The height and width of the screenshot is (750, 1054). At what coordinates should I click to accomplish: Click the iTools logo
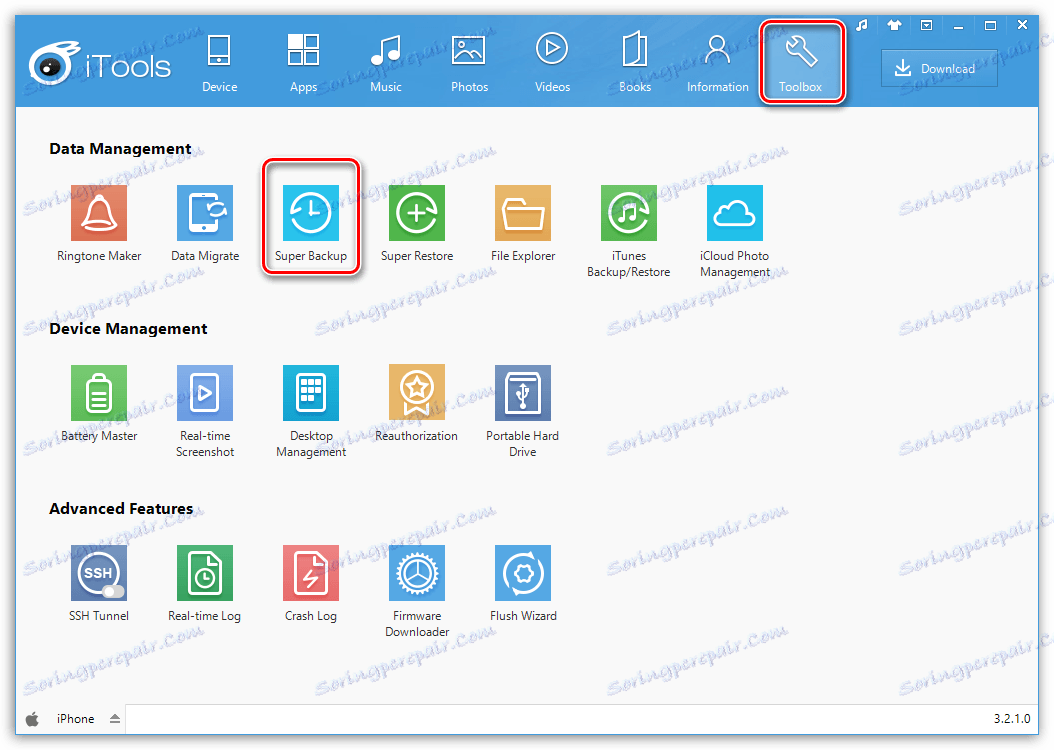click(99, 64)
